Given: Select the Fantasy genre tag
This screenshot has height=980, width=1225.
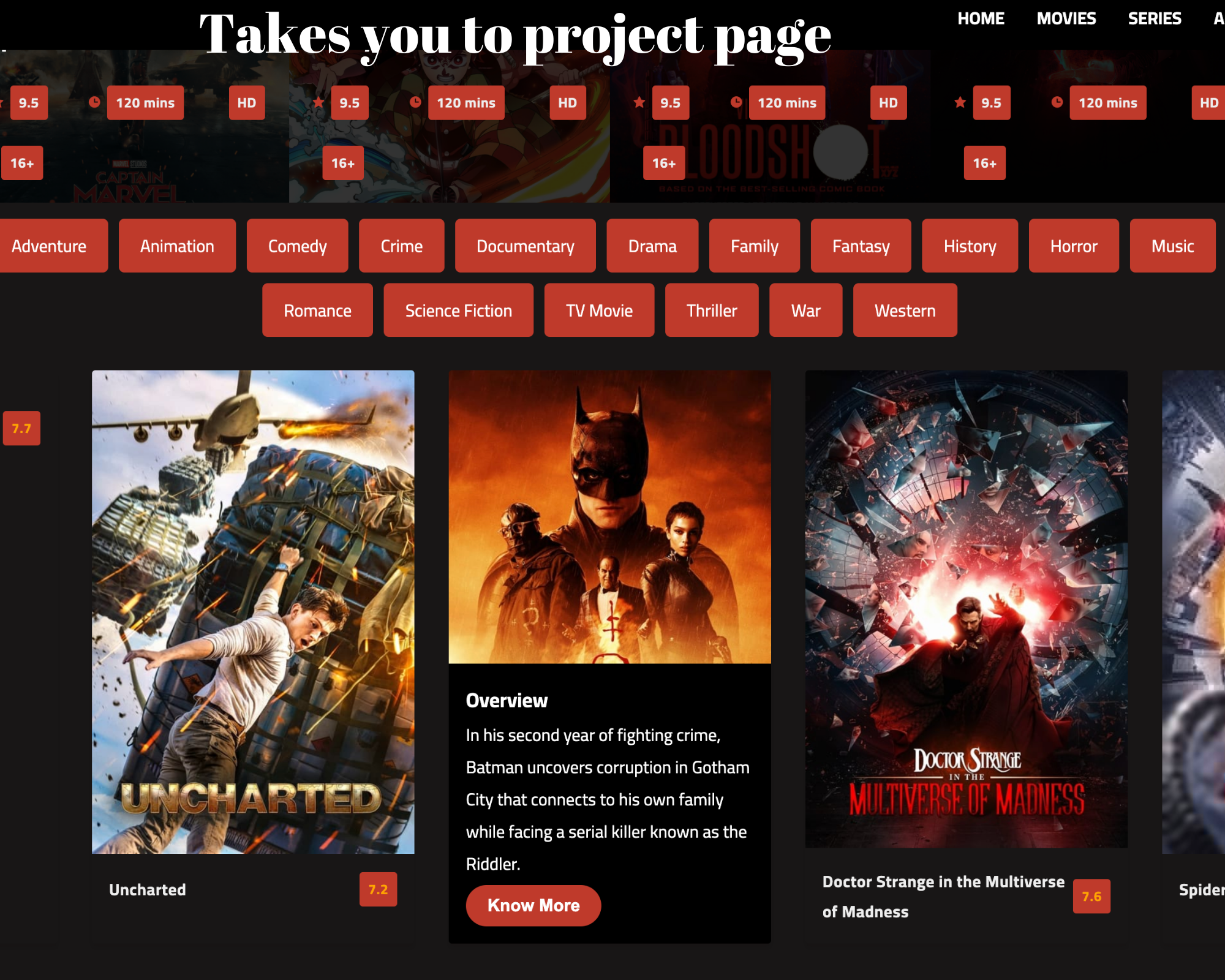Looking at the screenshot, I should pyautogui.click(x=861, y=246).
